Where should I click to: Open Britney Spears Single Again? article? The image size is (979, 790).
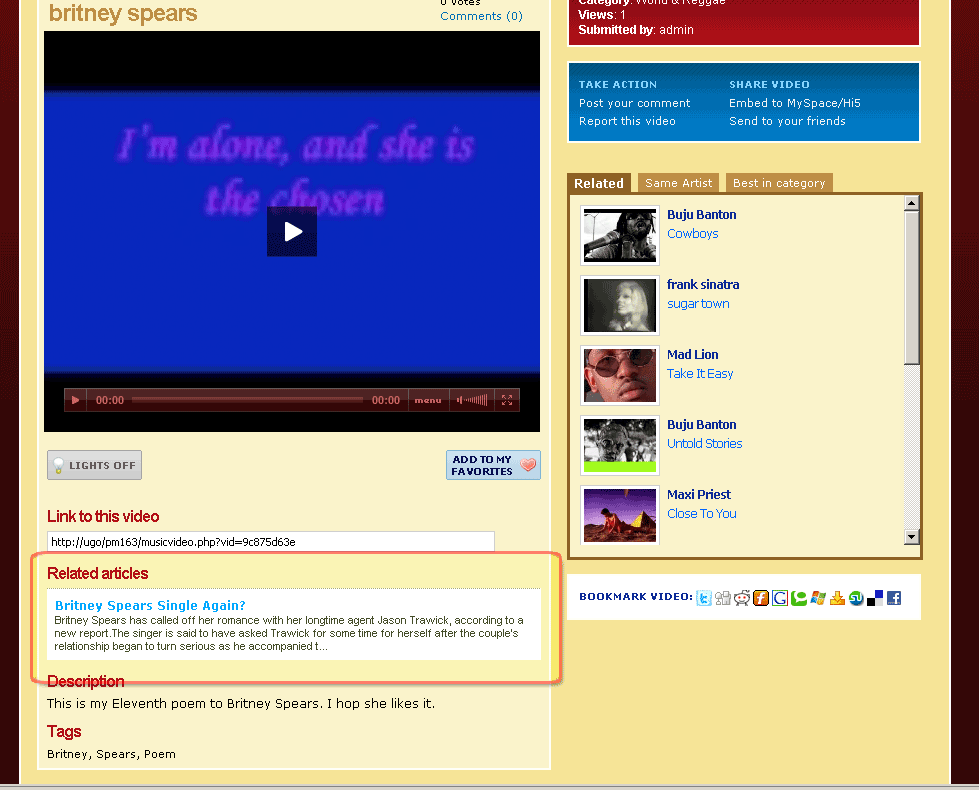[x=150, y=605]
